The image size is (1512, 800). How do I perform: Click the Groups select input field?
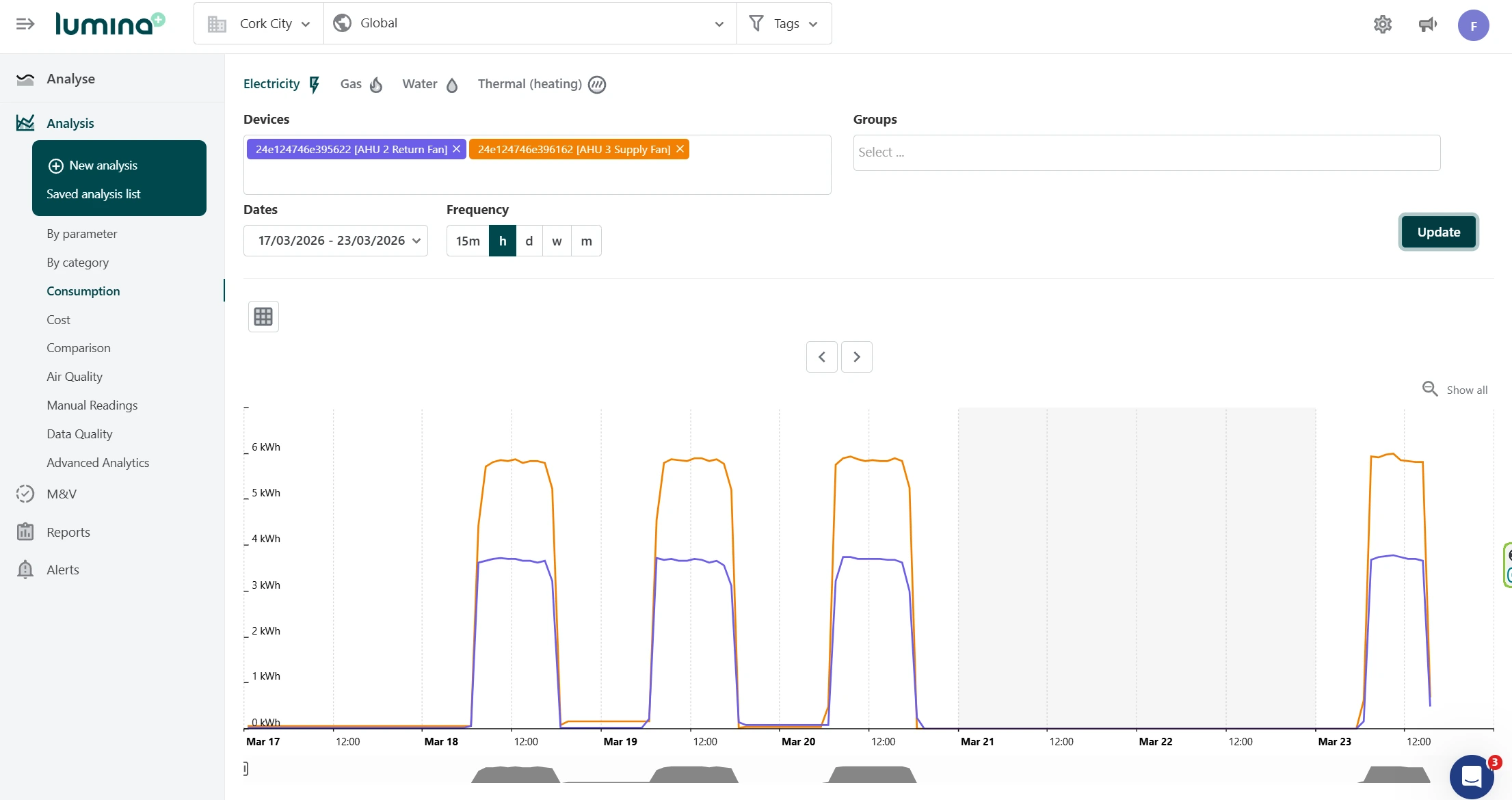(x=1146, y=152)
